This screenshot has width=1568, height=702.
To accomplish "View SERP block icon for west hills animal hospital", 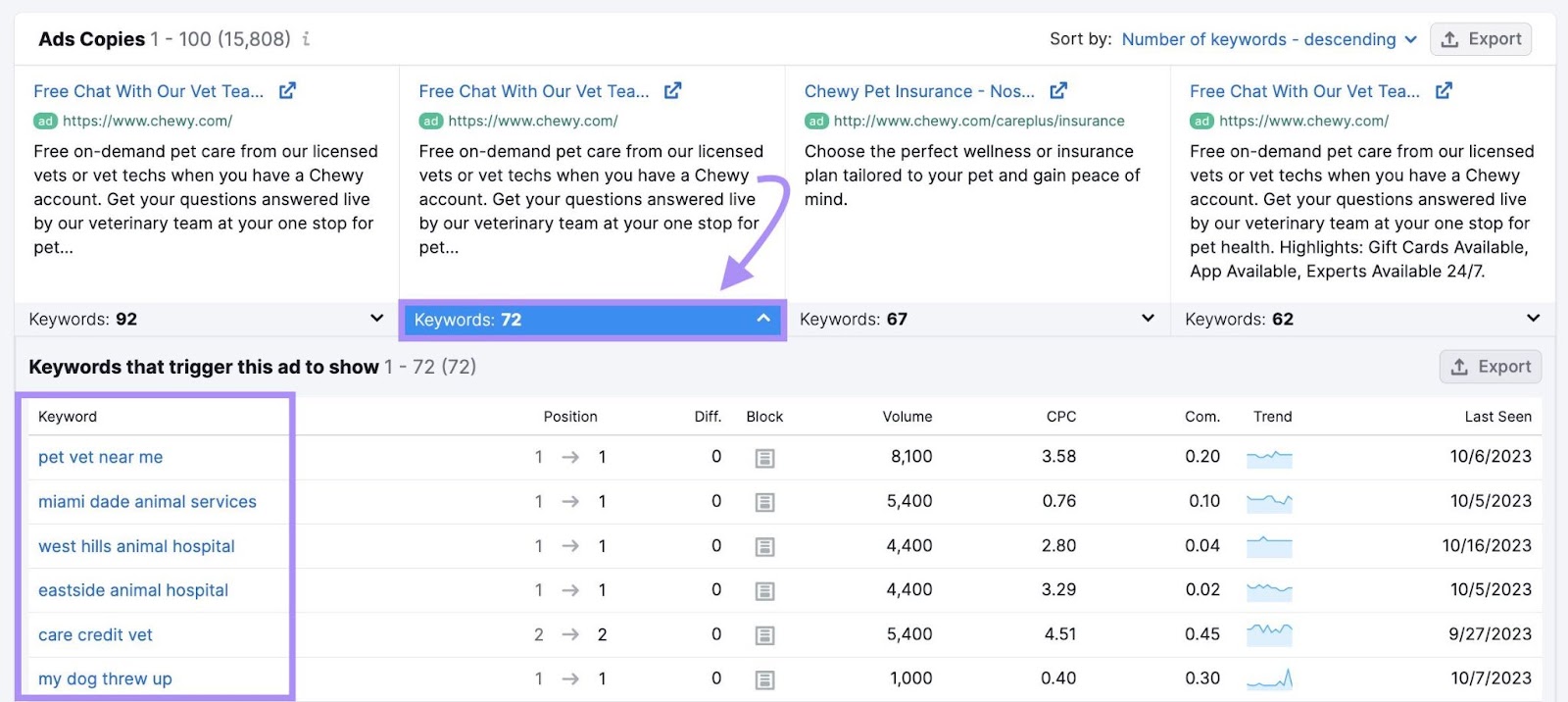I will [x=765, y=547].
